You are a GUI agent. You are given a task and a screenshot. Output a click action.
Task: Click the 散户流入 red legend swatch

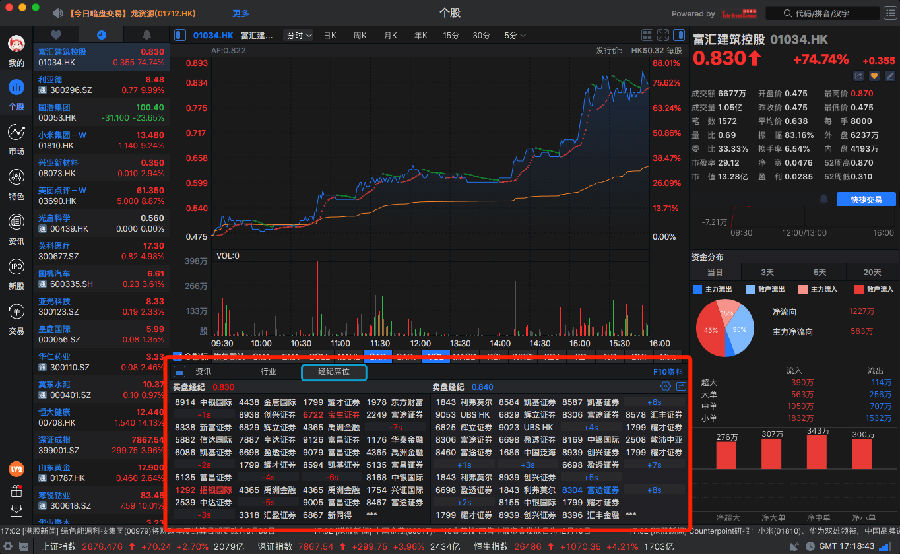coord(858,289)
